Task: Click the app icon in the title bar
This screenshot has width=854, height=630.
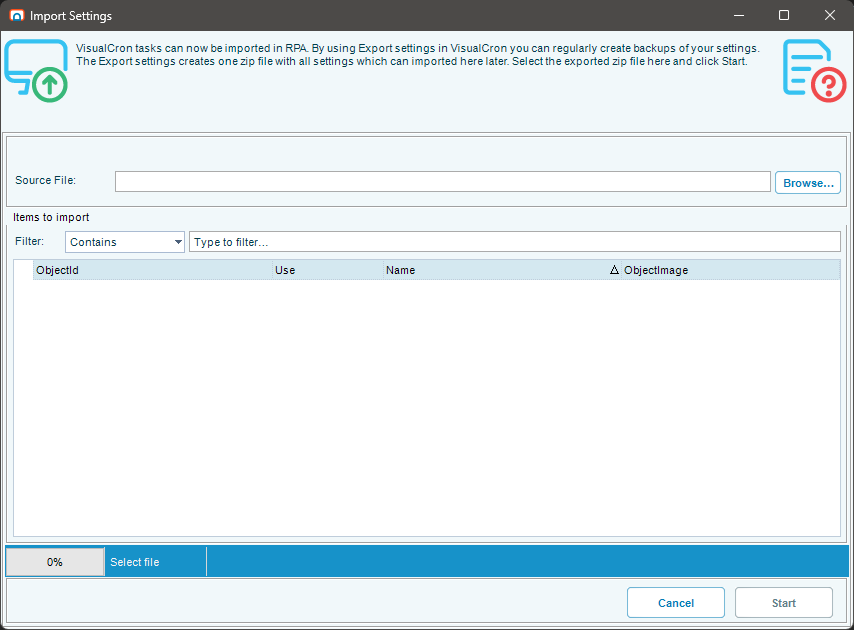Action: tap(17, 15)
